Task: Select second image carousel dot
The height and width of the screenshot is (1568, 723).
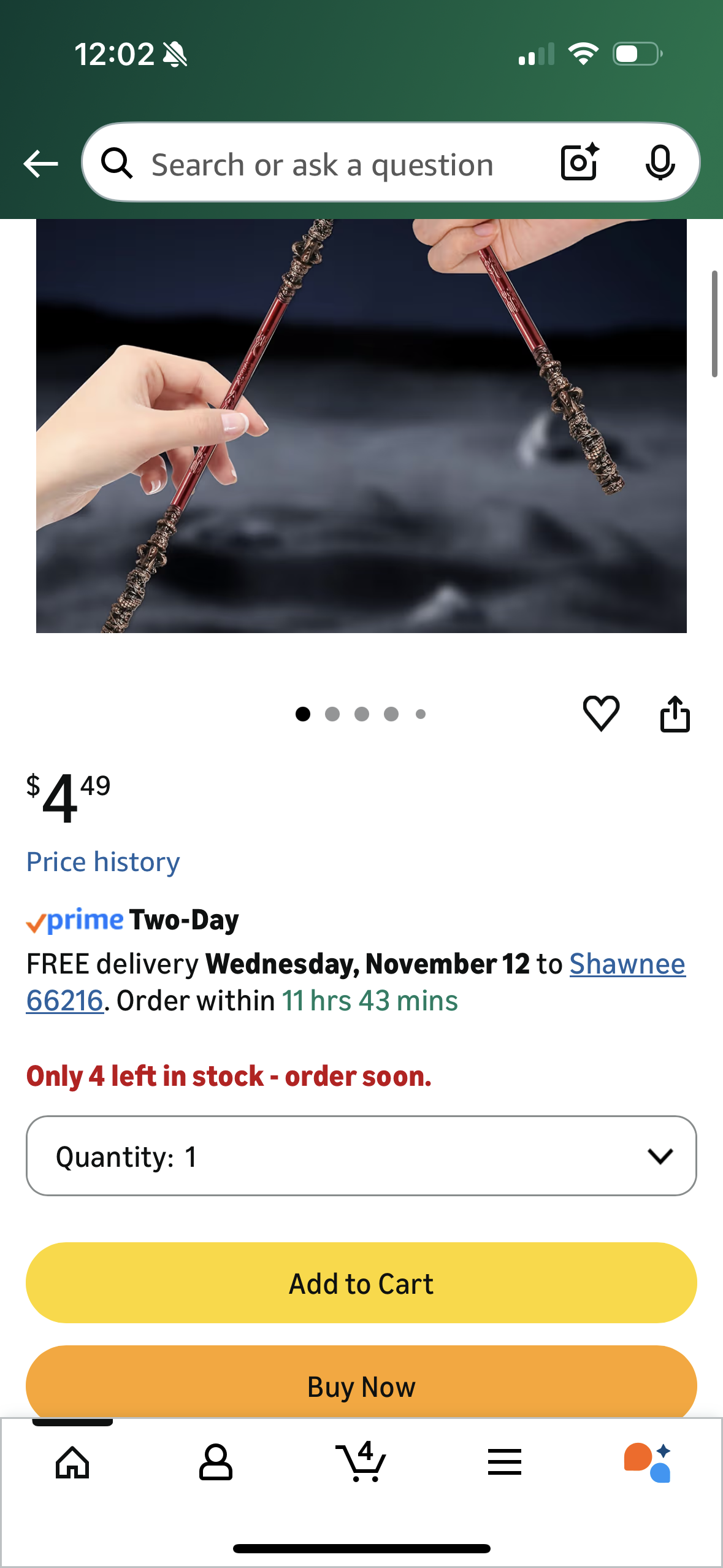Action: [332, 714]
